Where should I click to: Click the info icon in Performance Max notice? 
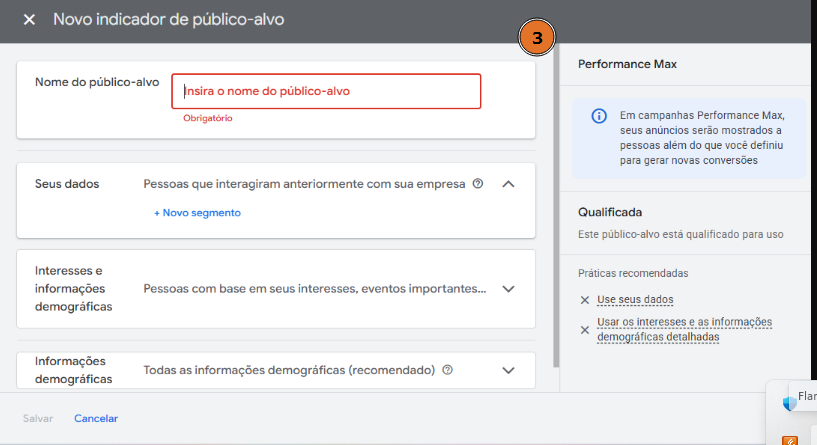599,116
